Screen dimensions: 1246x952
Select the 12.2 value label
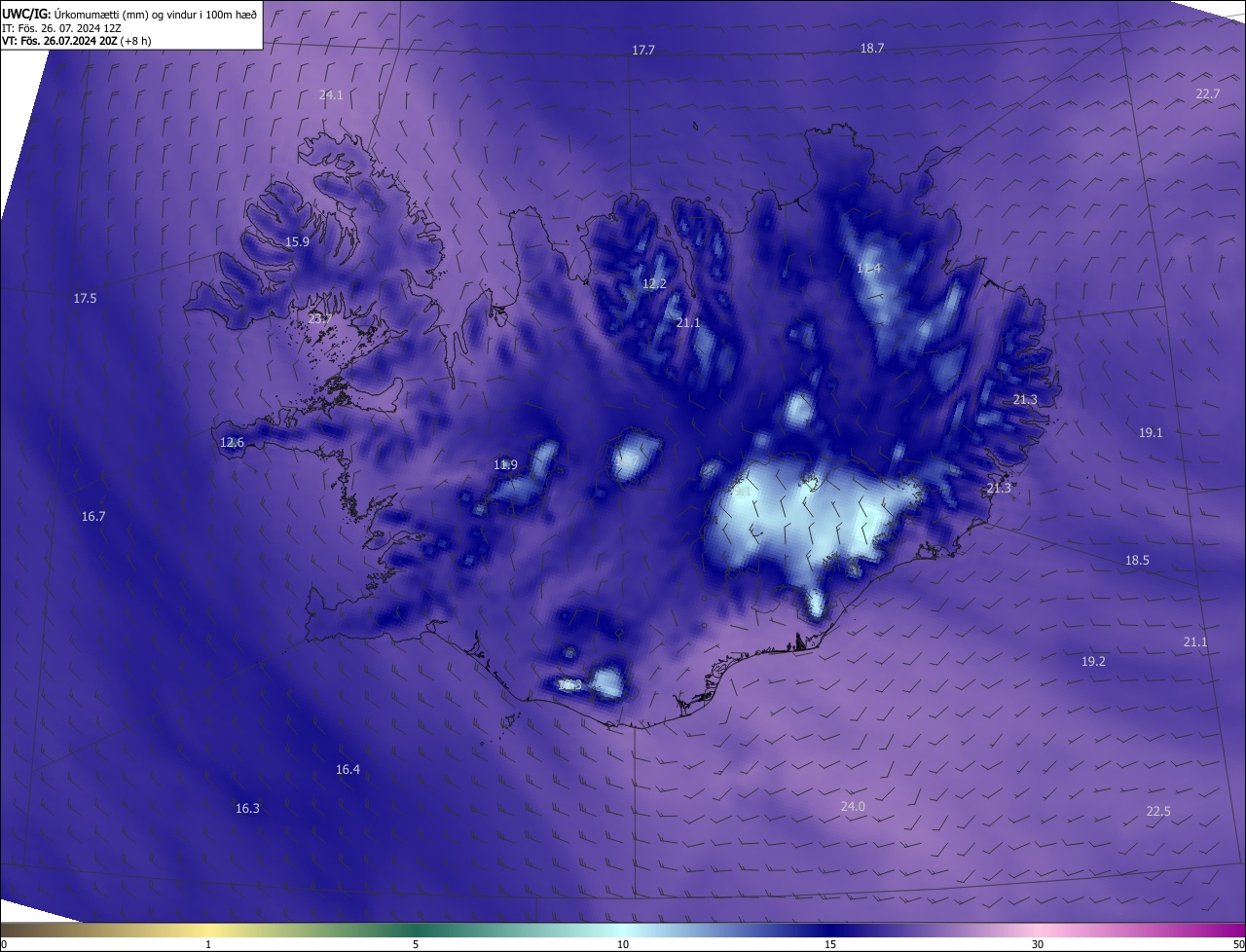point(654,283)
